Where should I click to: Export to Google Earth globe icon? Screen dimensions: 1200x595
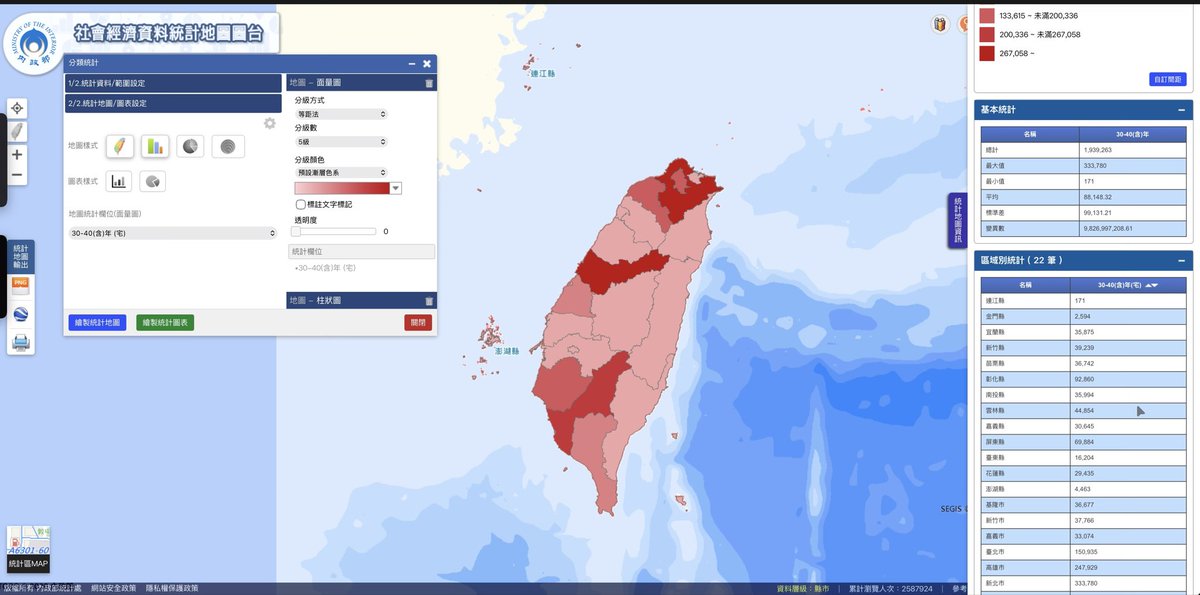(21, 314)
